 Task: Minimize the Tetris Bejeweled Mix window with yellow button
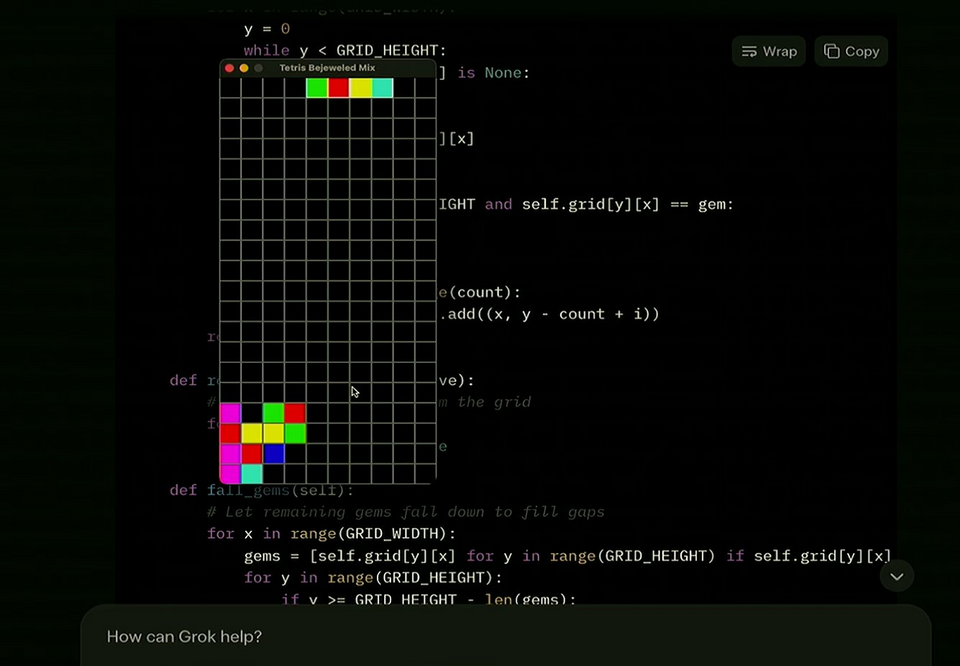[244, 68]
